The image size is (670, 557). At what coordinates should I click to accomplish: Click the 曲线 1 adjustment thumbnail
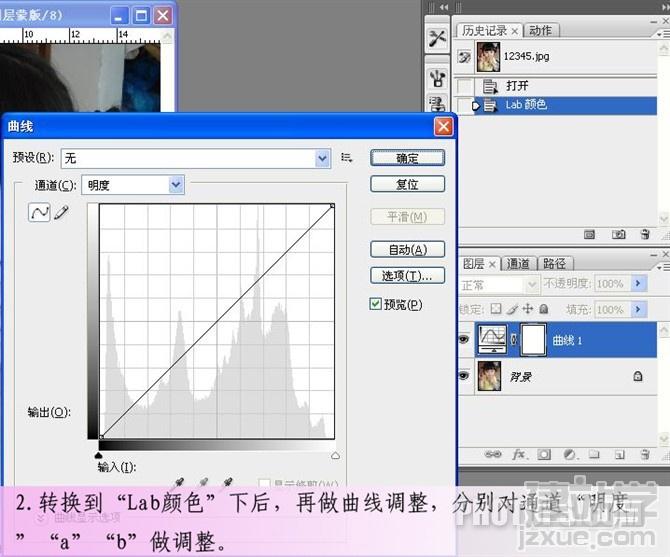click(492, 340)
